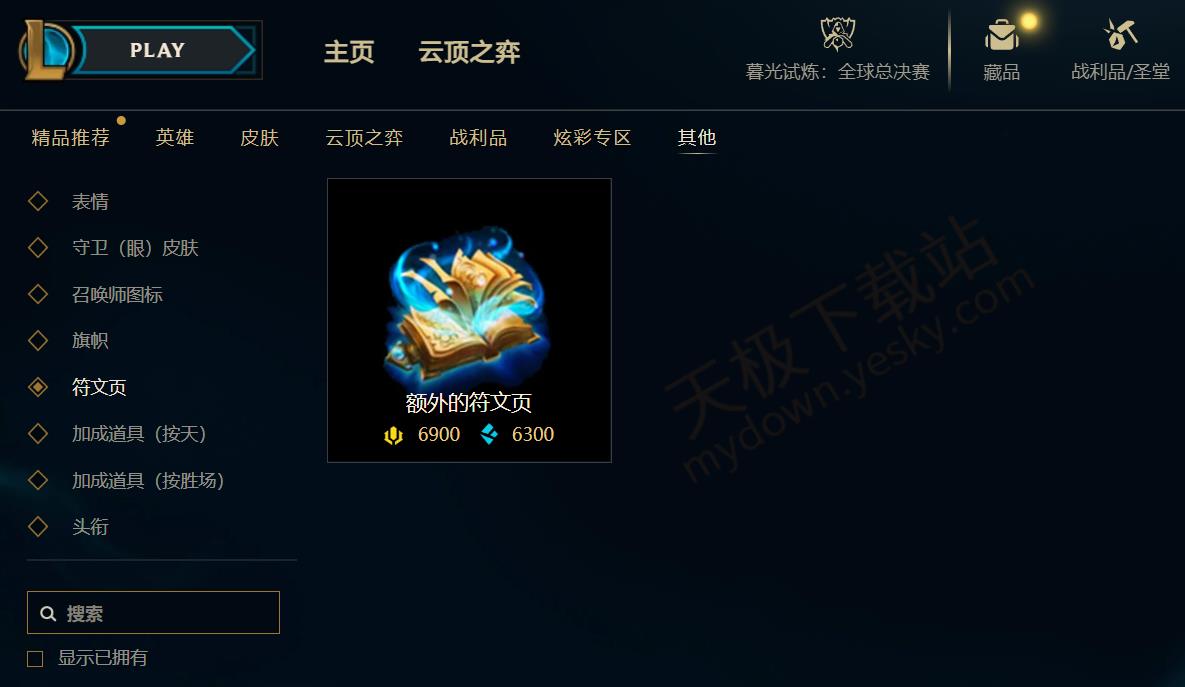Select the 守卫（眼）皮肤 category filter

[x=135, y=248]
